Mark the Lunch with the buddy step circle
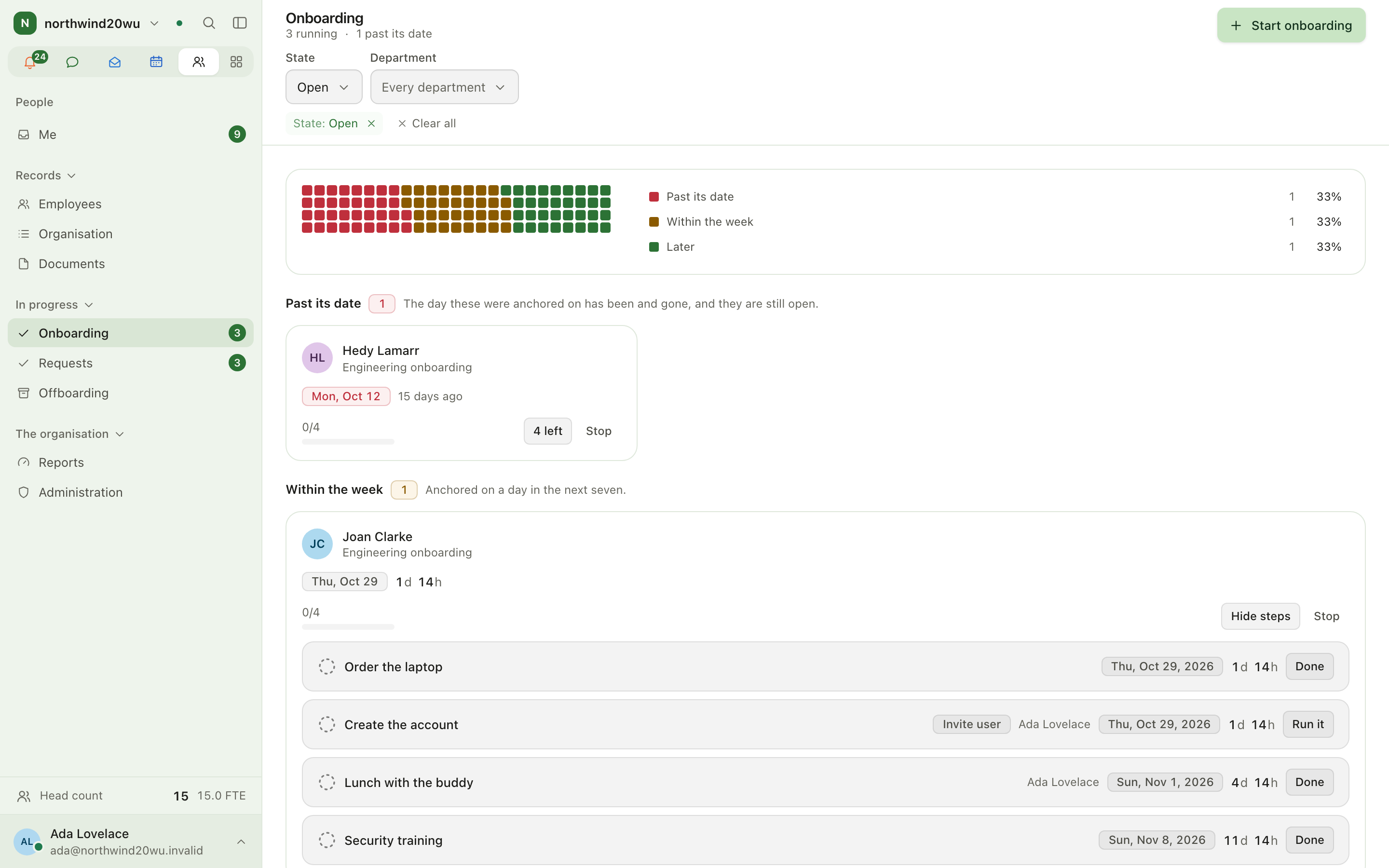 (x=327, y=783)
